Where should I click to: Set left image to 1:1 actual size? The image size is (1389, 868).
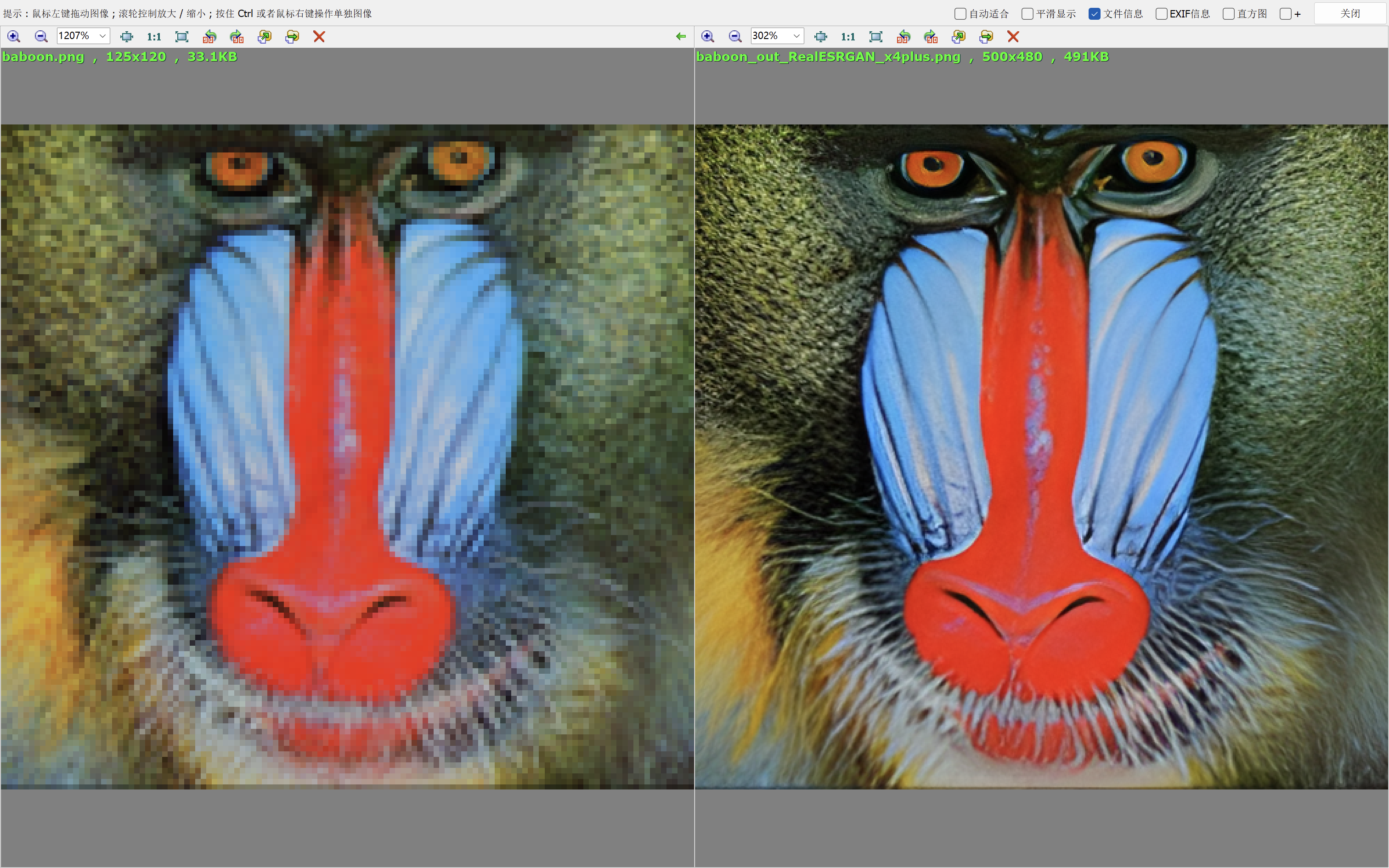coord(154,37)
